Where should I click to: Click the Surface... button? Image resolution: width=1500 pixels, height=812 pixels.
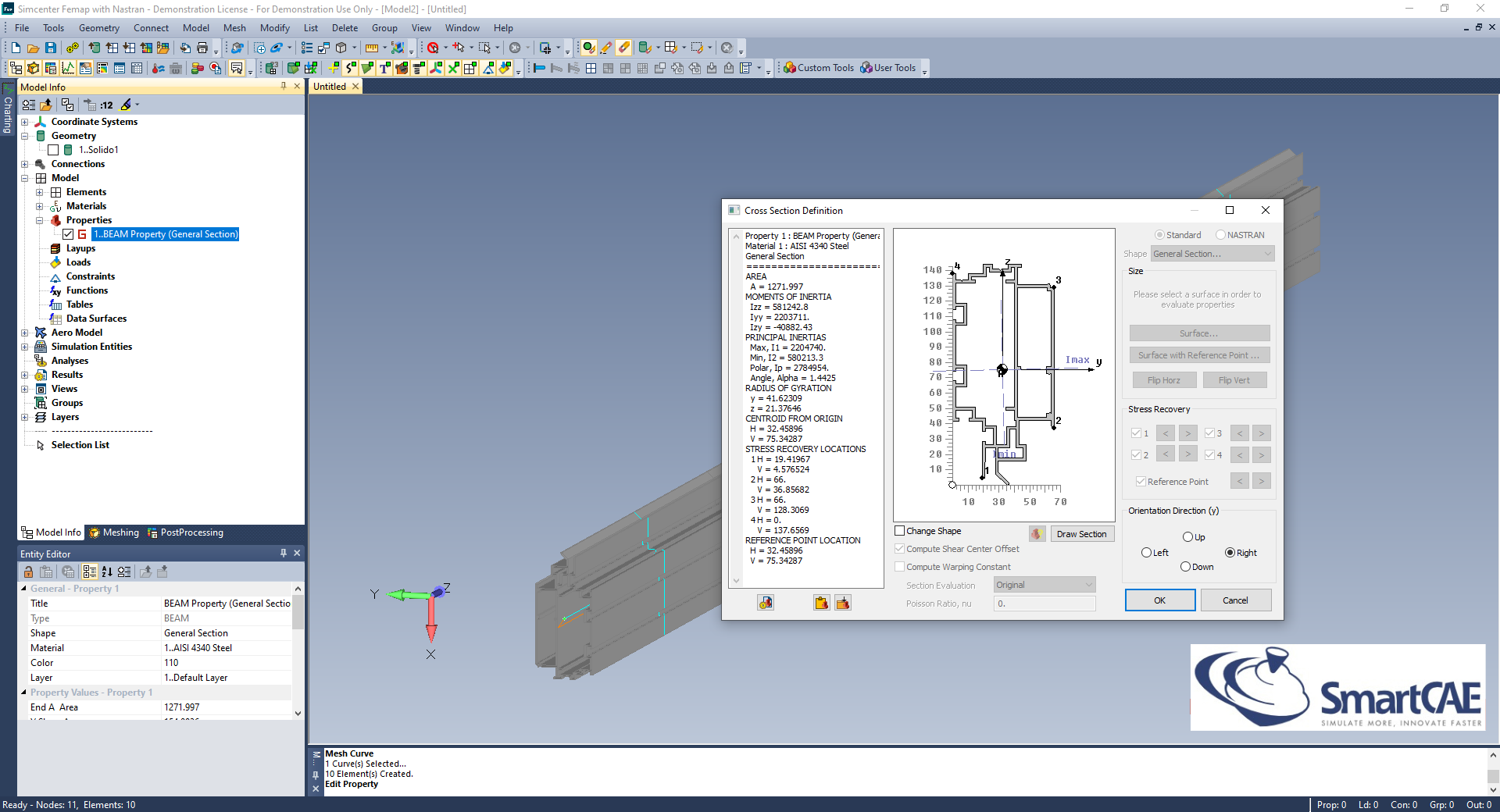click(1199, 333)
